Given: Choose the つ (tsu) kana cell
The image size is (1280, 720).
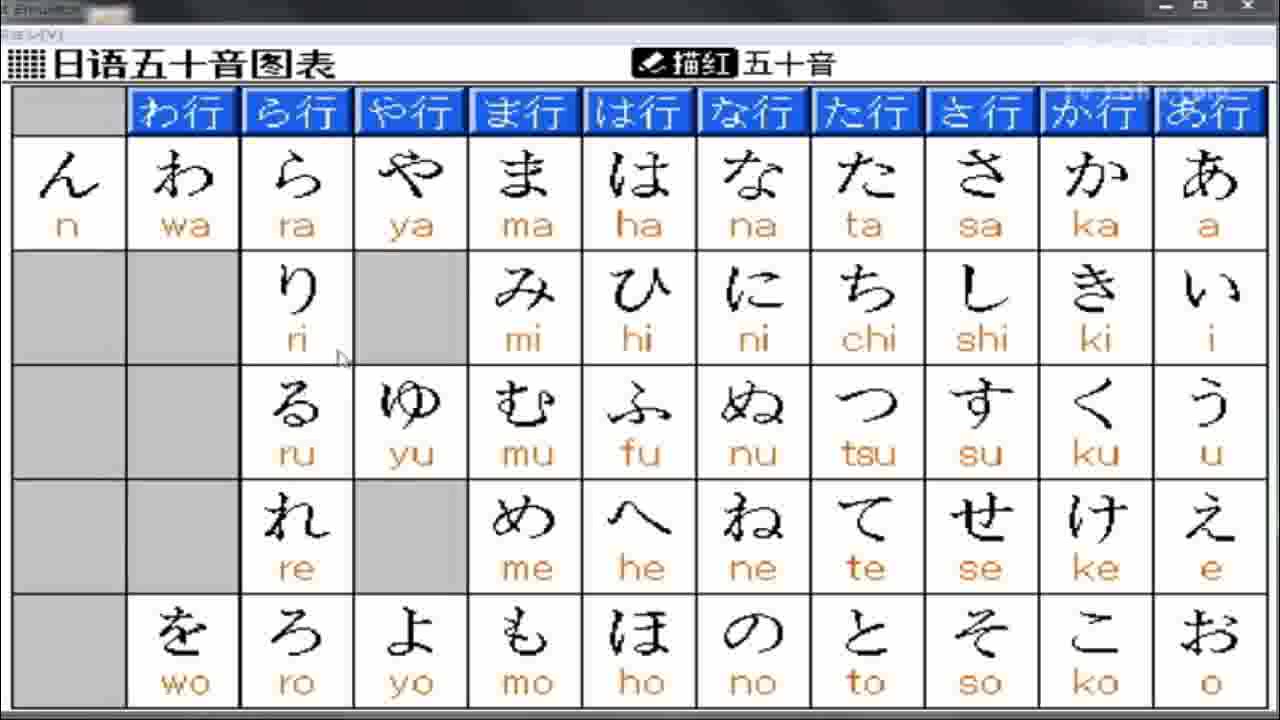Looking at the screenshot, I should click(867, 422).
